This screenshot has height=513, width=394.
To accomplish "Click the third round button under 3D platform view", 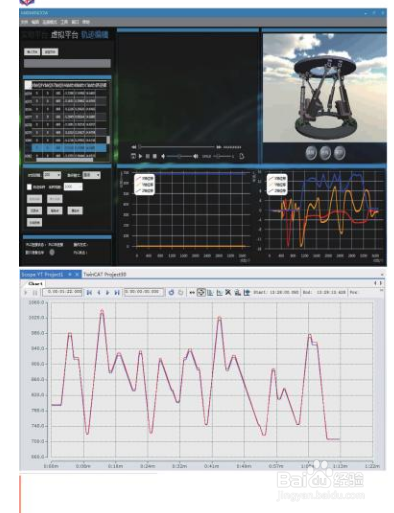I will [x=340, y=153].
